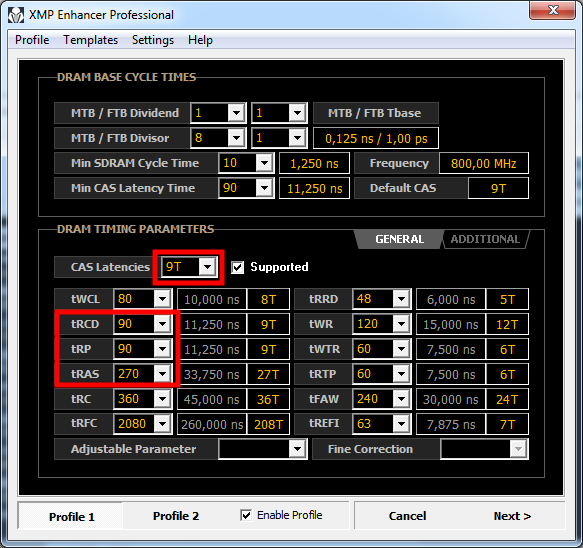Open the Profile menu
Image resolution: width=583 pixels, height=548 pixels.
tap(32, 40)
